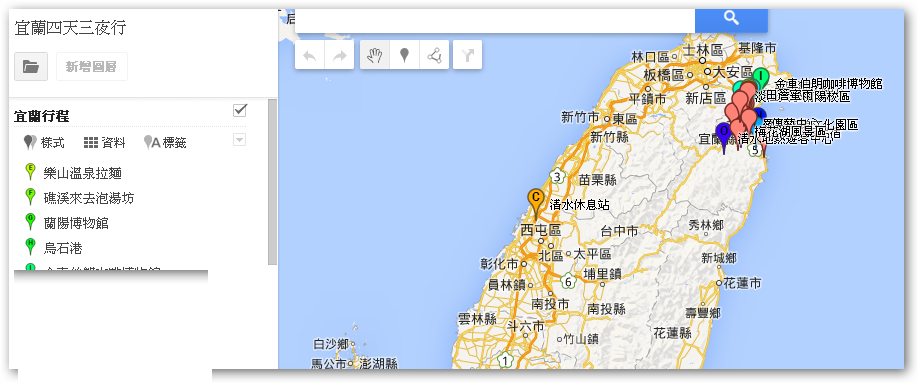Open the 資料 data table
Screen dimensions: 918x383
105,142
